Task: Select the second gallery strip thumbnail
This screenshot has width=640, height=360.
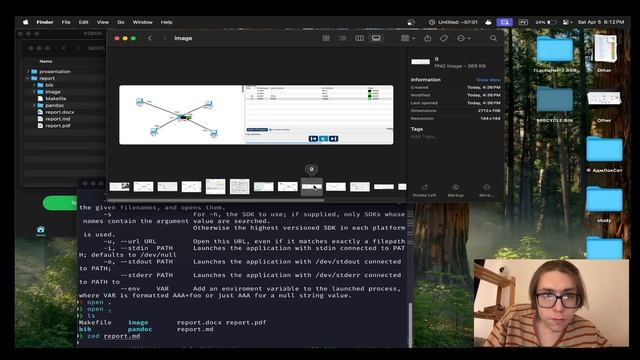Action: pyautogui.click(x=144, y=187)
